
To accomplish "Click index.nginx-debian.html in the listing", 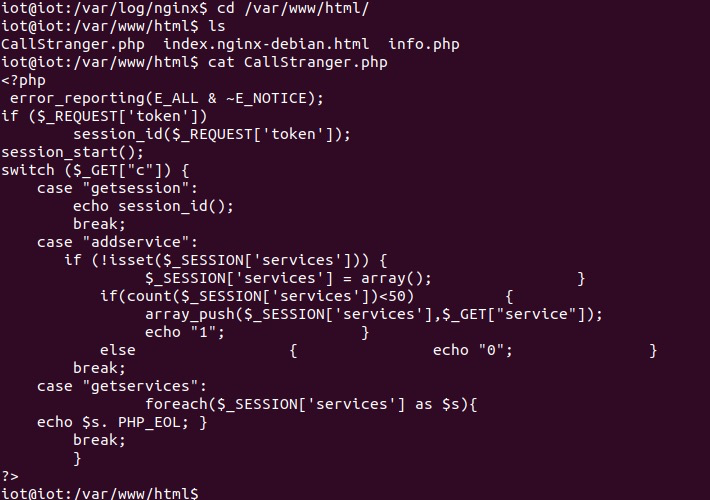I will tap(266, 44).
